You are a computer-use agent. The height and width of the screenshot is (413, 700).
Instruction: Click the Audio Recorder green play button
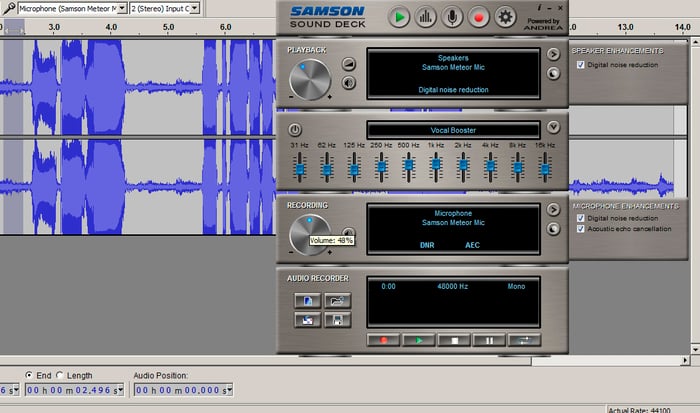pos(419,340)
